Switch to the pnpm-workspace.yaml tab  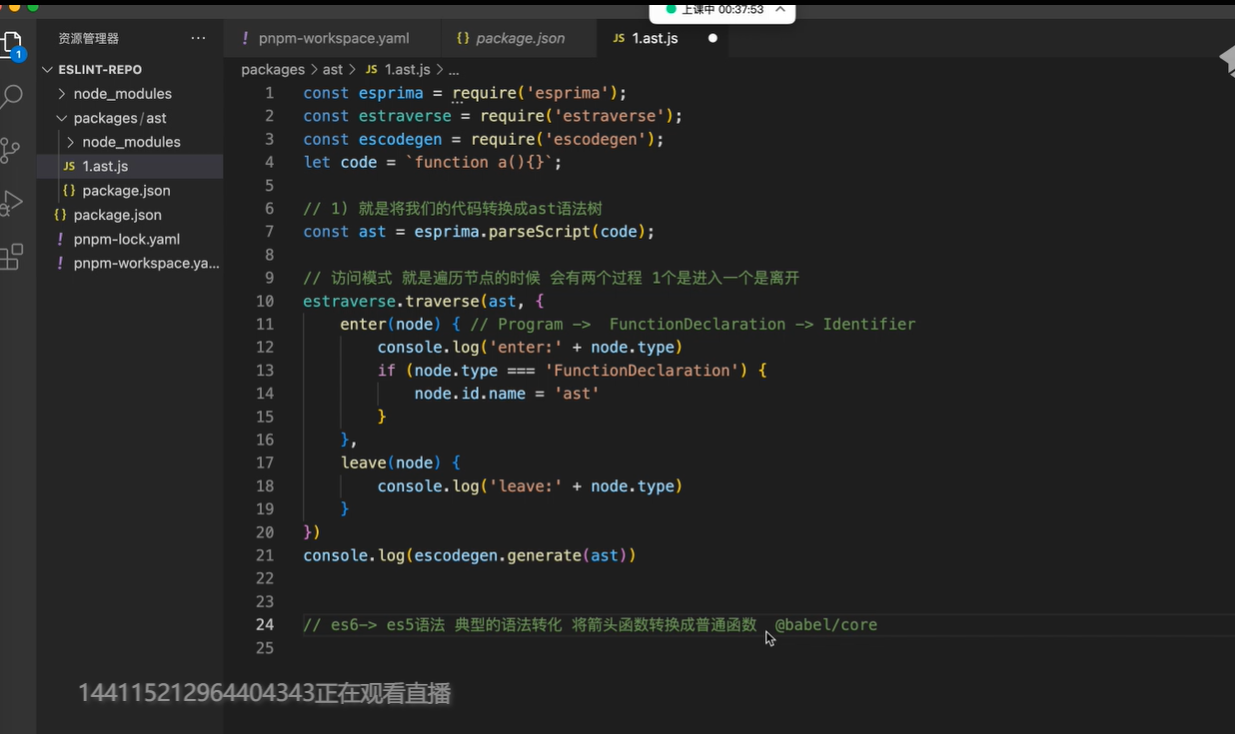pos(333,38)
